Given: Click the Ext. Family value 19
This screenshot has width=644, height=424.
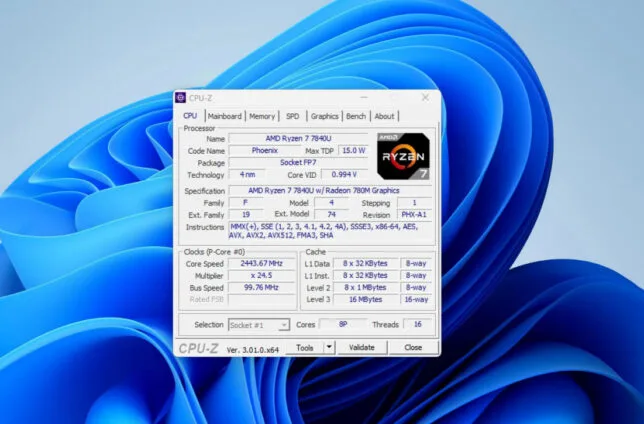Looking at the screenshot, I should [246, 214].
